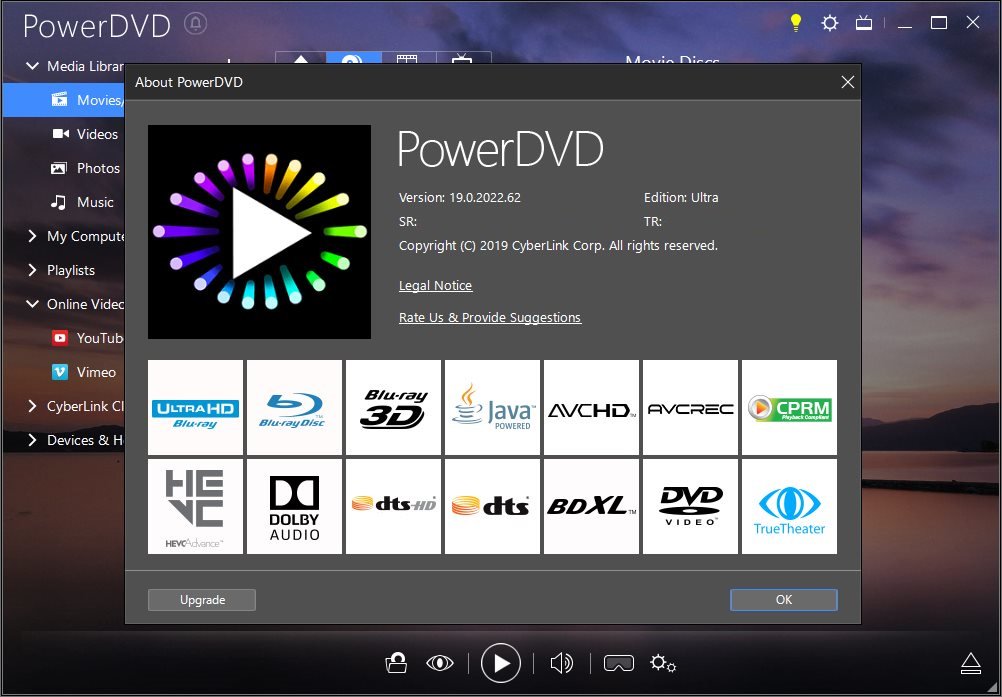1002x697 pixels.
Task: Click the film strip tab icon
Action: pos(408,58)
